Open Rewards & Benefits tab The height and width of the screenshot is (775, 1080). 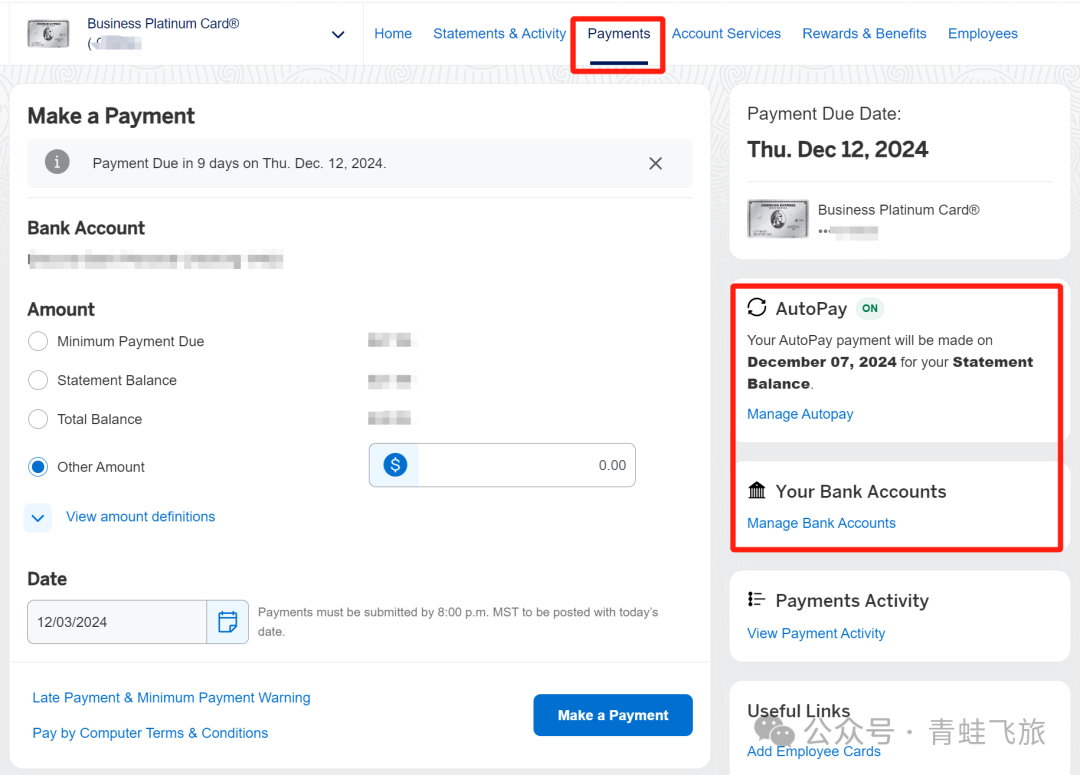tap(864, 34)
